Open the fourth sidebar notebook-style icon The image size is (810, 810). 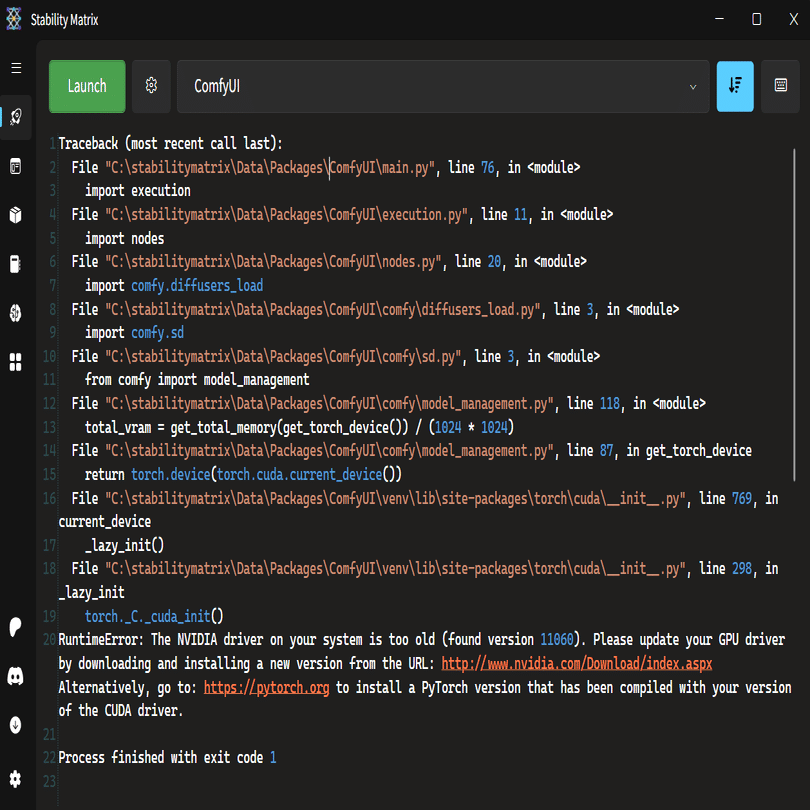coord(16,264)
